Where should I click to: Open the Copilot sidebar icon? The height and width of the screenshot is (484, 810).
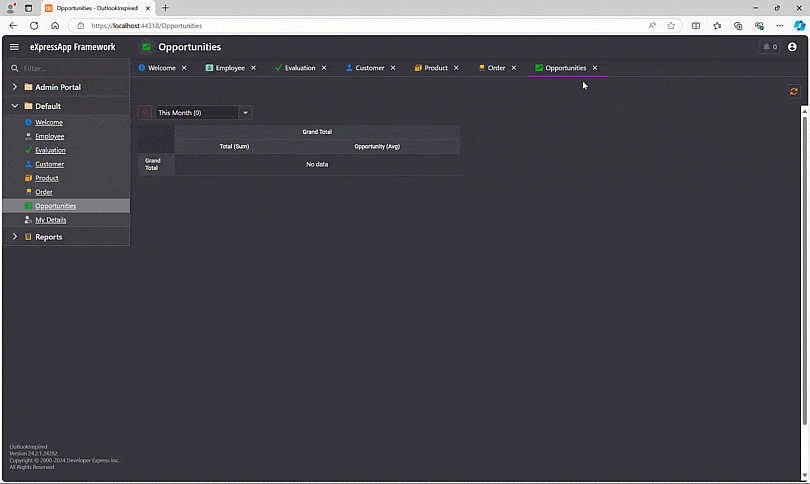click(x=799, y=25)
